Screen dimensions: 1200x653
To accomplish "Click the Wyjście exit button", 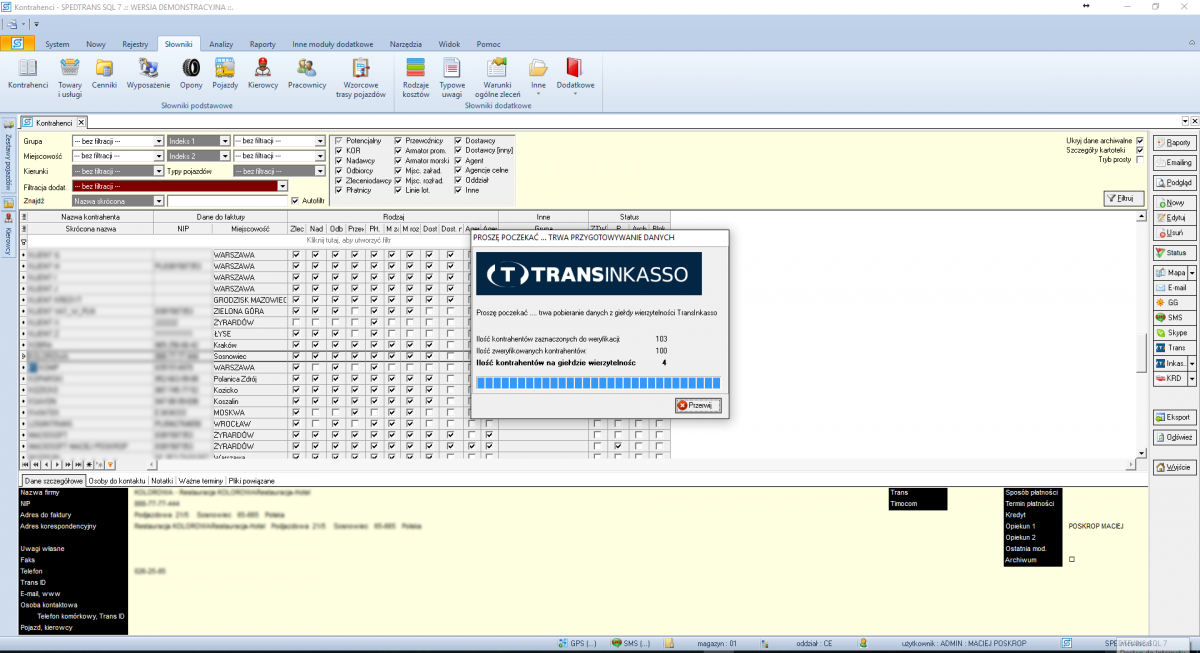I will (1174, 467).
